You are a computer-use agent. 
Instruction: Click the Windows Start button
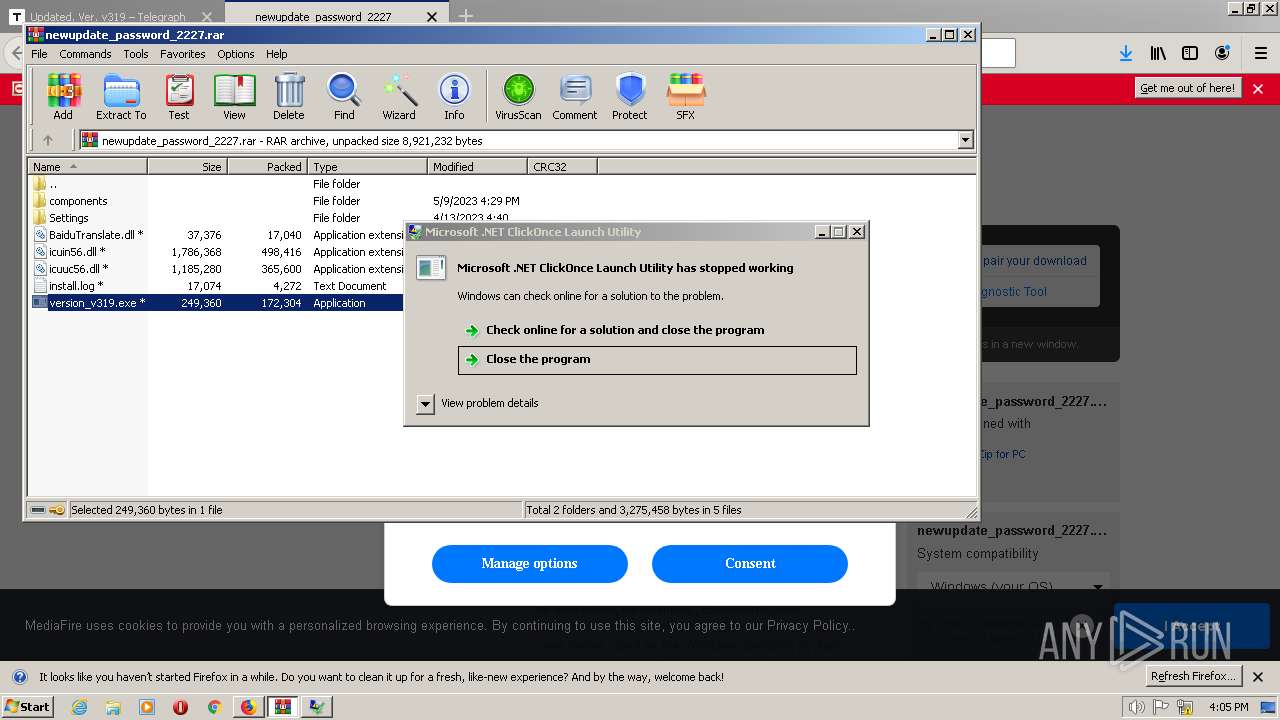click(27, 706)
